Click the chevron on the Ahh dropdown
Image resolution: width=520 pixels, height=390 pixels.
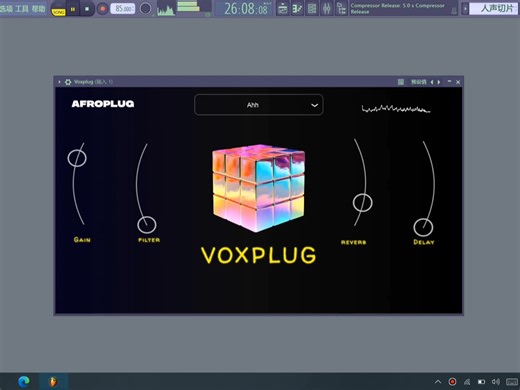click(314, 105)
